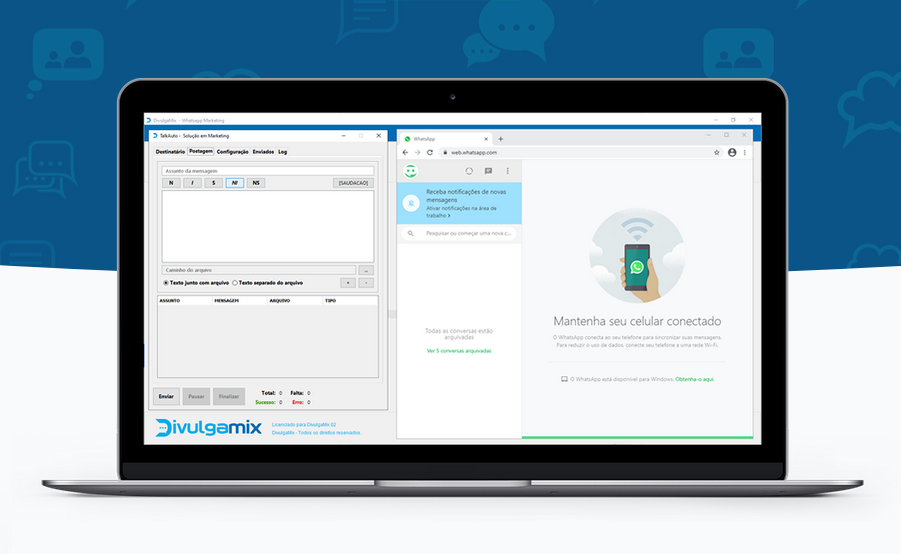Toggle the S strikethrough formatting button

click(x=213, y=183)
